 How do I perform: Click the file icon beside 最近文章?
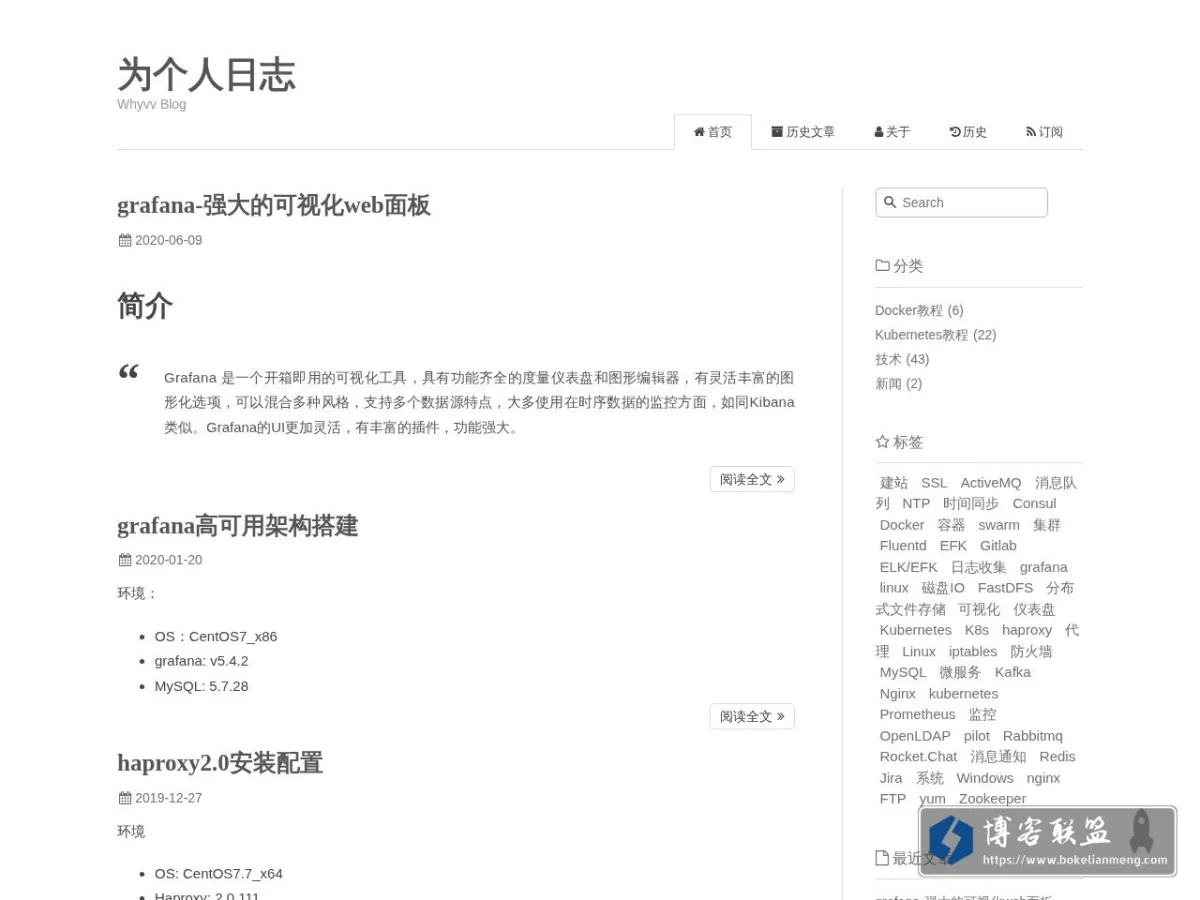point(882,858)
